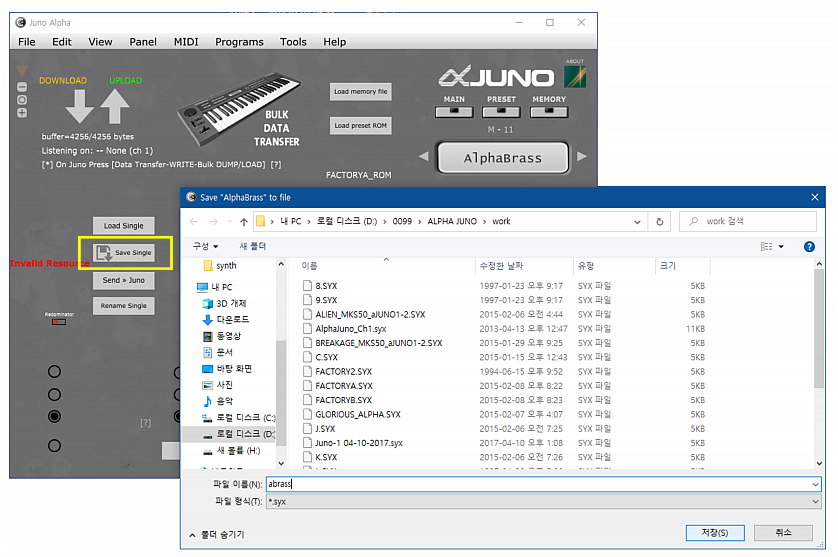This screenshot has height=557, width=838.
Task: Click the folder tree scrollbar
Action: [x=281, y=392]
